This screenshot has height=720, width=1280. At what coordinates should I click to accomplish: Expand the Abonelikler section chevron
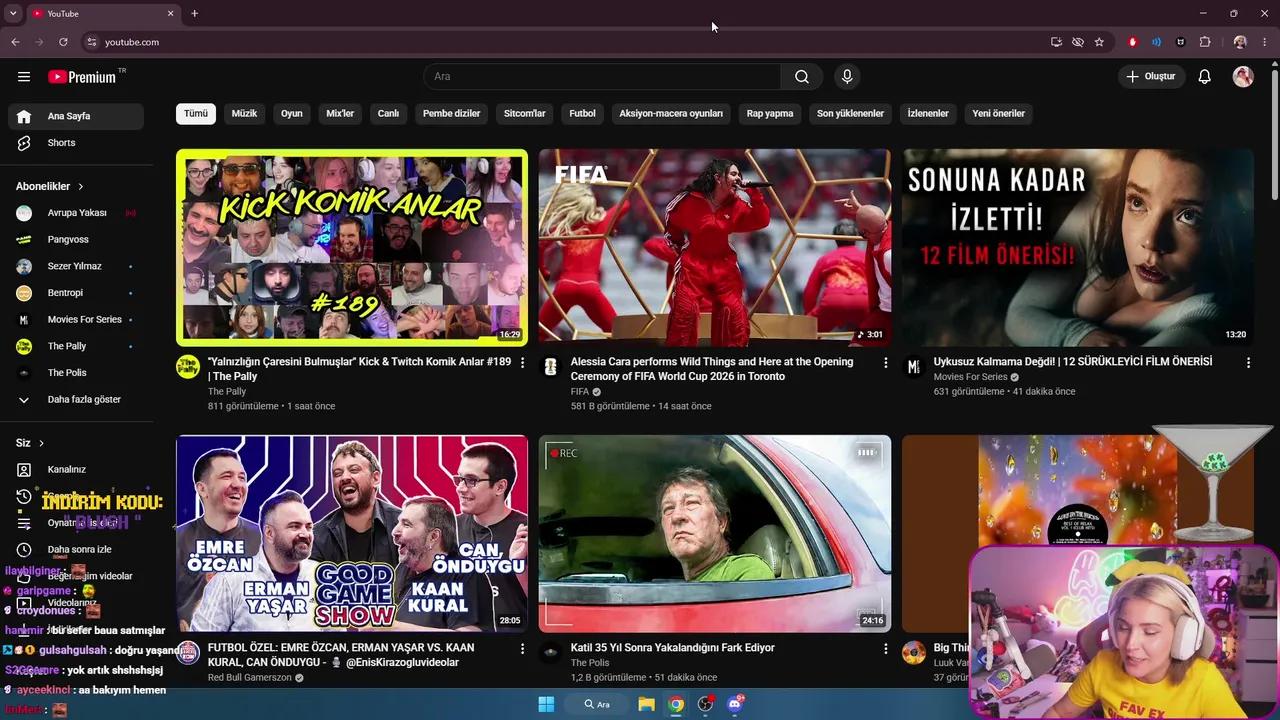pyautogui.click(x=81, y=187)
